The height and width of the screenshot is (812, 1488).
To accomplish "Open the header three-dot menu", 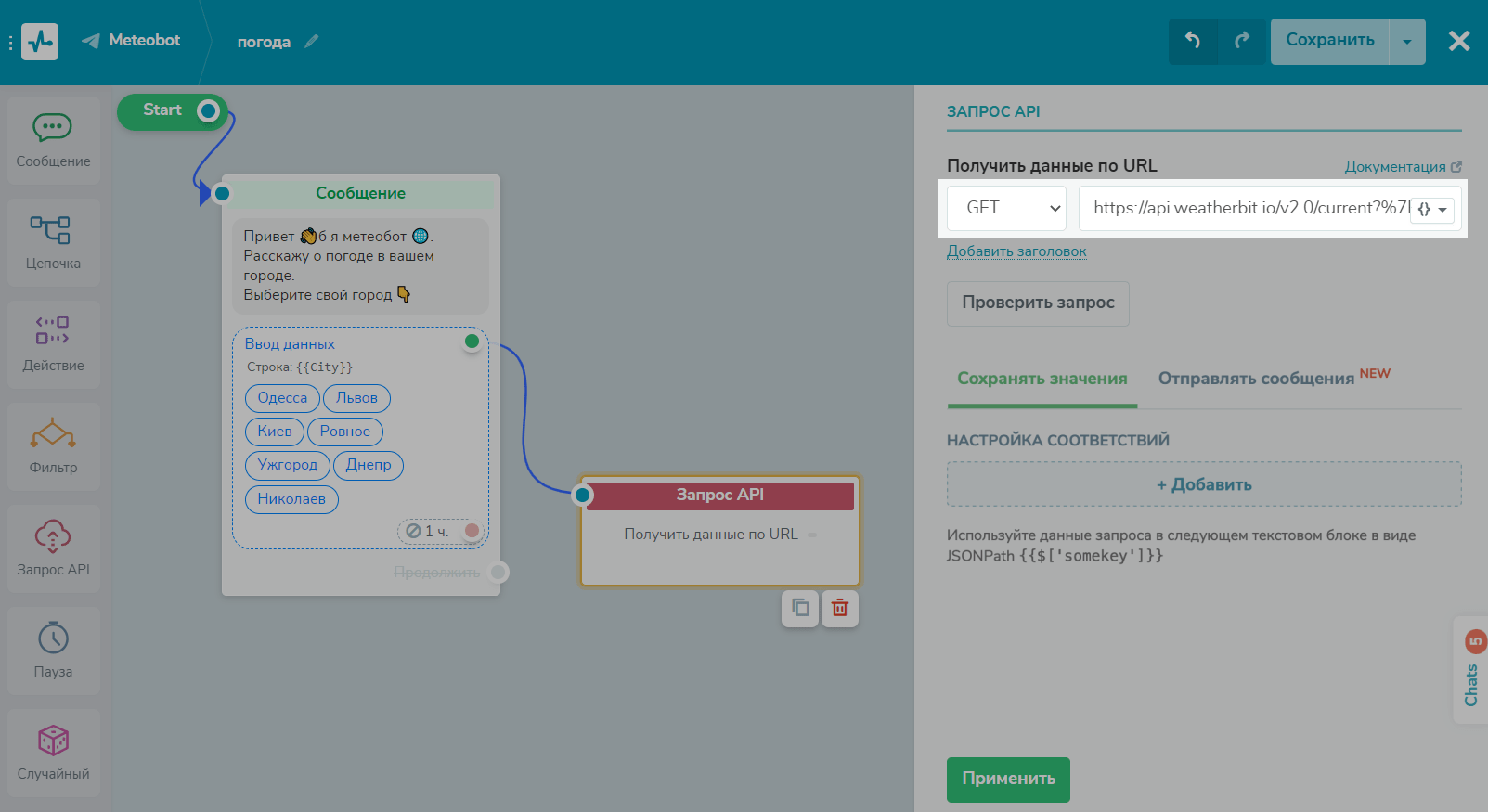I will point(10,43).
